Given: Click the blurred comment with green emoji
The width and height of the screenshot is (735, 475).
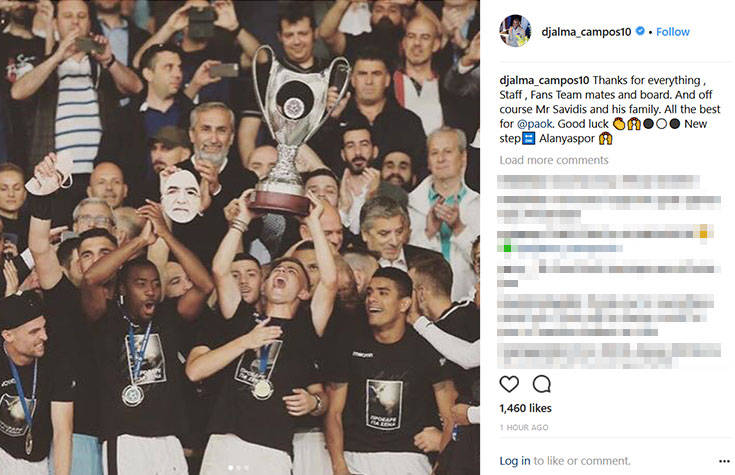Looking at the screenshot, I should pos(606,240).
